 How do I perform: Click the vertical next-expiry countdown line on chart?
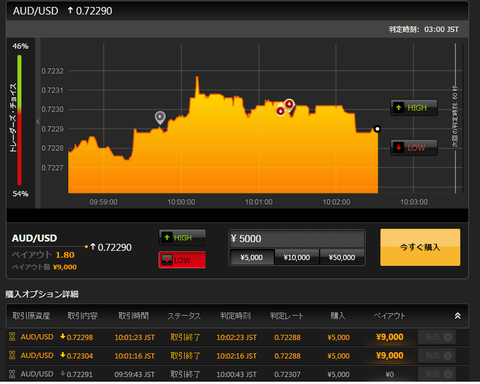click(x=455, y=118)
